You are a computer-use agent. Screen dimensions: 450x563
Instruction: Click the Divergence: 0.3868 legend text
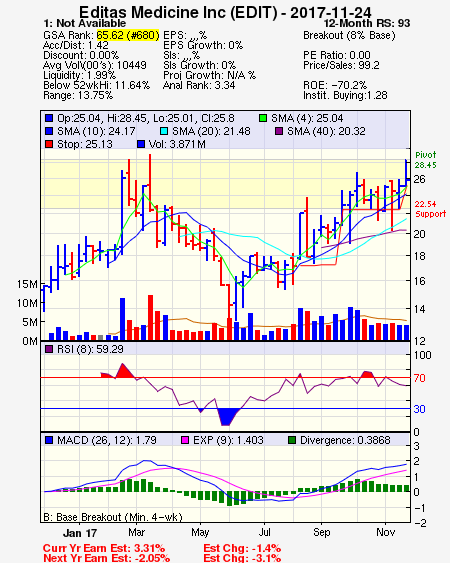345,440
